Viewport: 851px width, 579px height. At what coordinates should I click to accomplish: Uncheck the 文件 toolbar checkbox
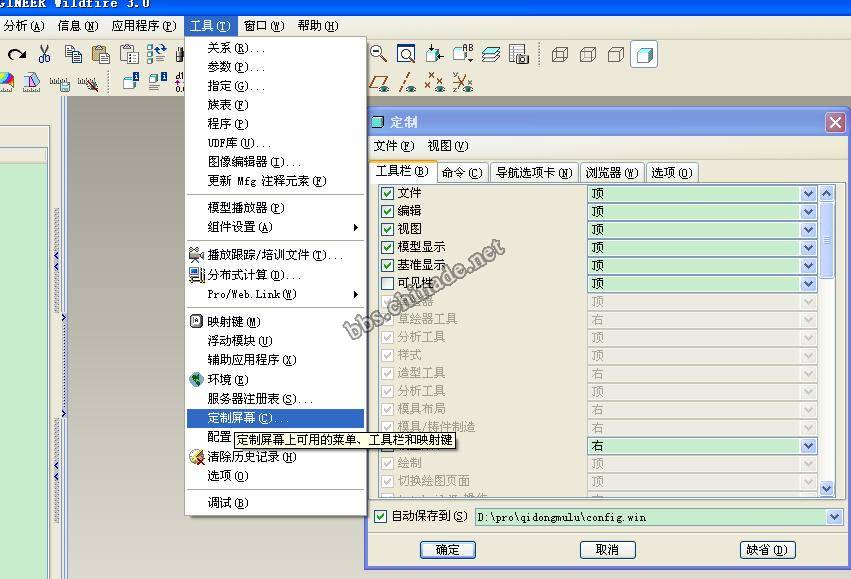click(387, 193)
